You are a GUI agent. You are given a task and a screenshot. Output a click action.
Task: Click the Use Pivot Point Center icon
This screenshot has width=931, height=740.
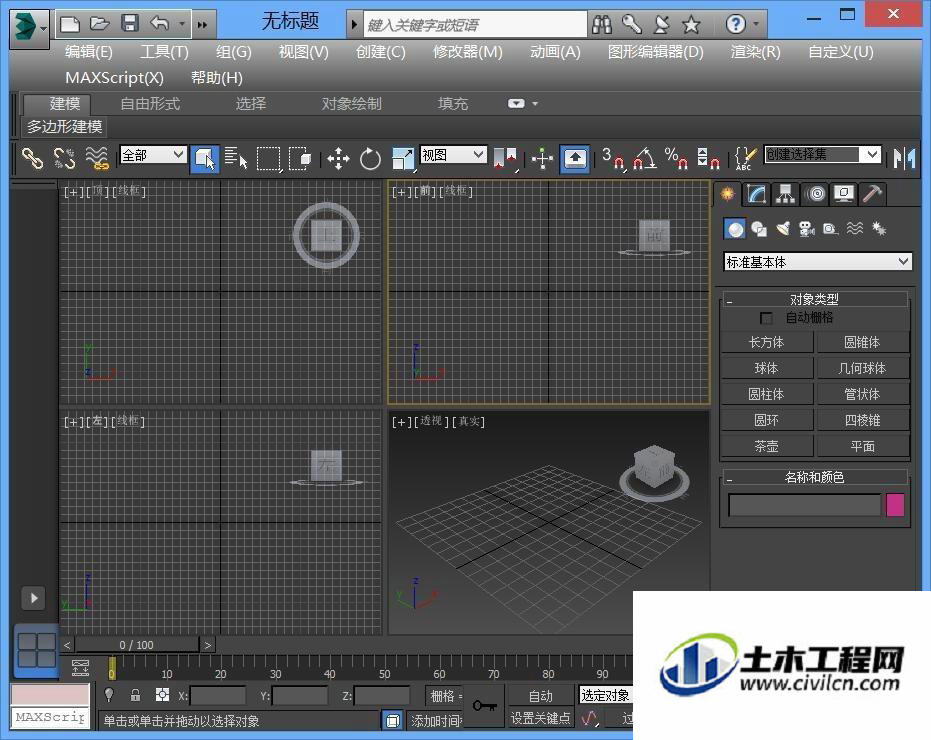point(505,159)
